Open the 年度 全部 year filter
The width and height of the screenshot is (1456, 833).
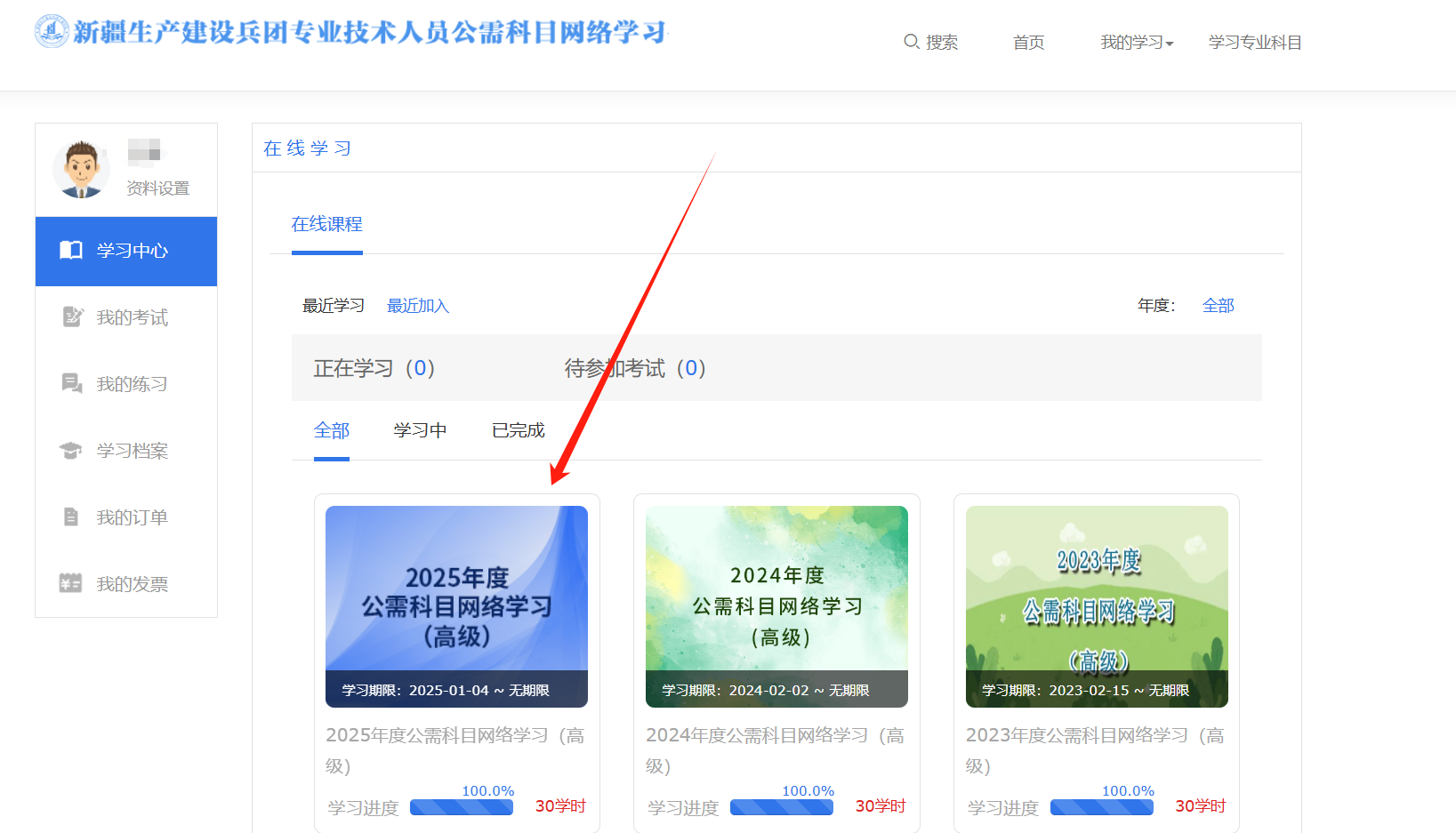[x=1218, y=306]
